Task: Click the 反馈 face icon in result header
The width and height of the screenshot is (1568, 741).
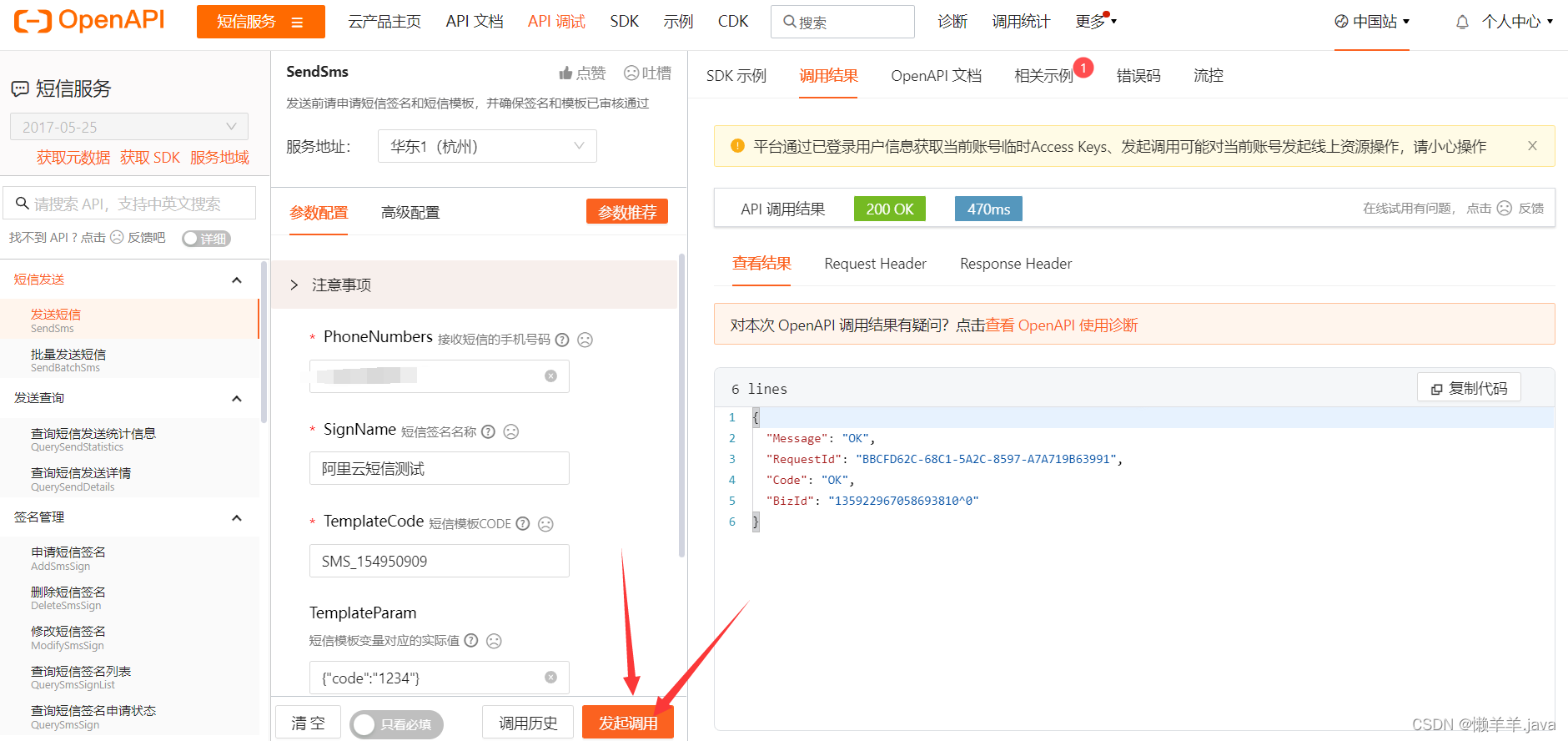Action: pos(1505,209)
